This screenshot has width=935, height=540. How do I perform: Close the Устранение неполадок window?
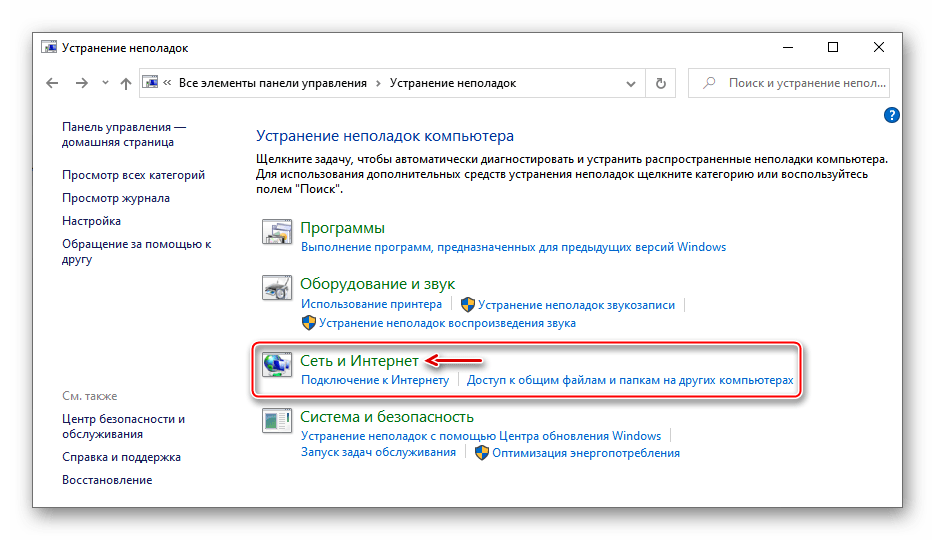(878, 47)
